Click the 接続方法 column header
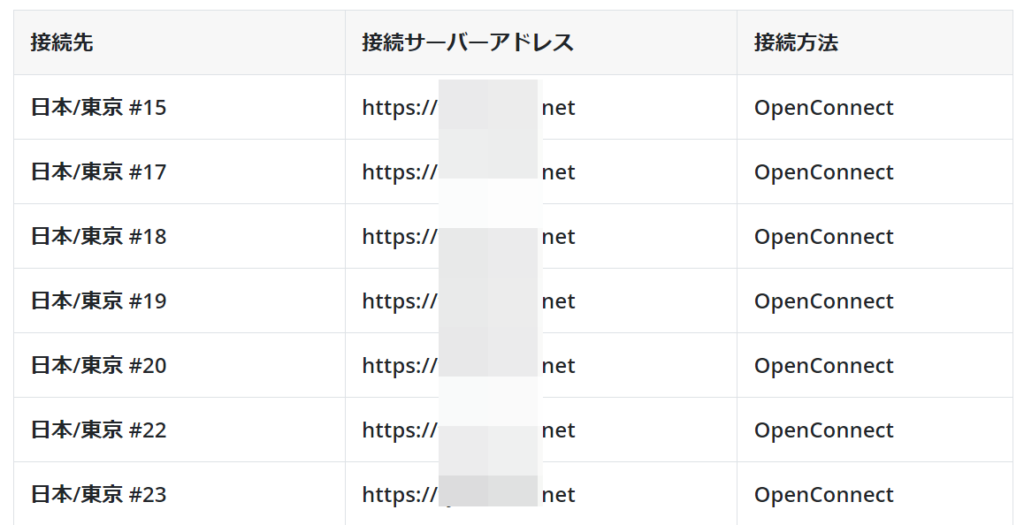Viewport: 1024px width, 525px height. tap(796, 42)
